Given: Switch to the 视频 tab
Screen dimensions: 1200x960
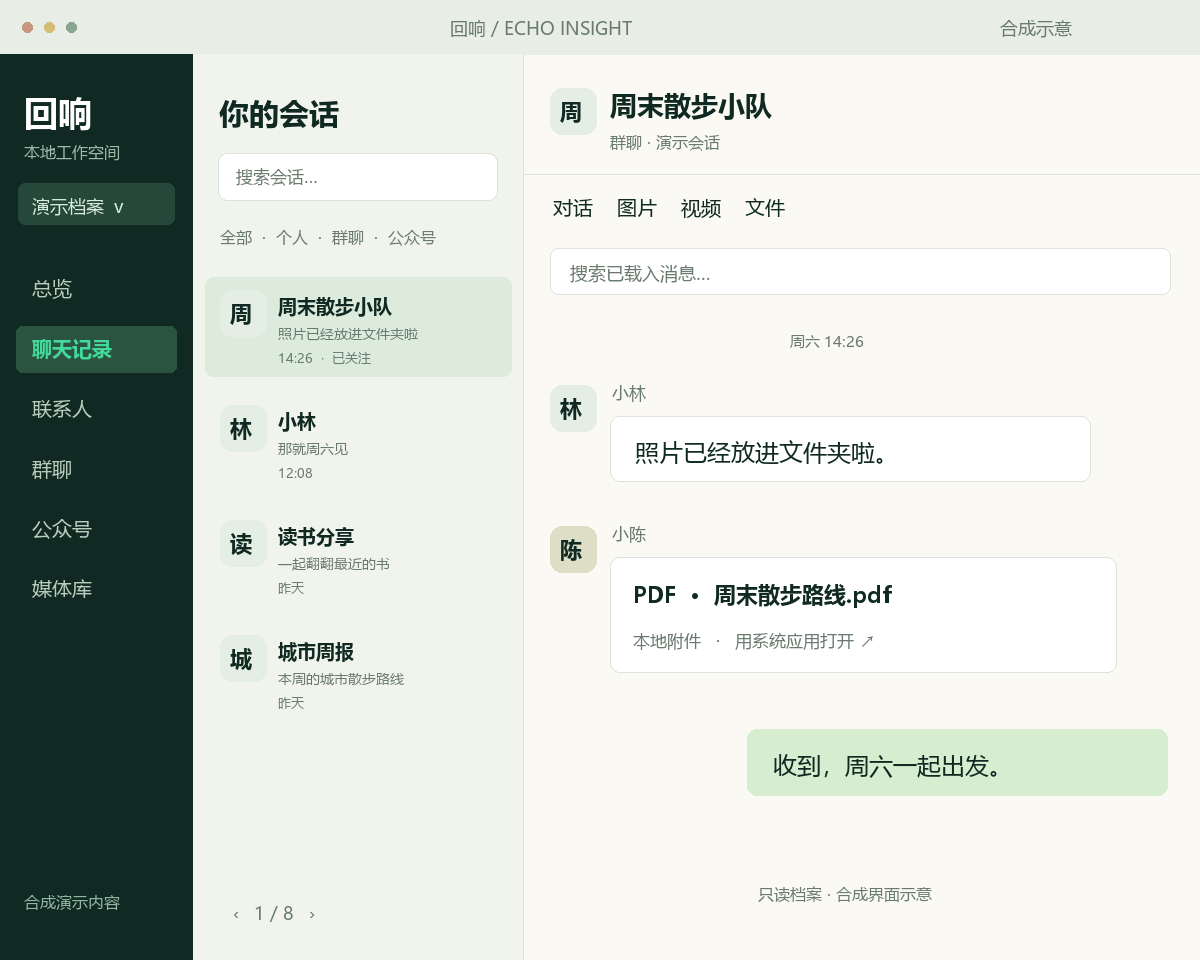Looking at the screenshot, I should [x=701, y=208].
